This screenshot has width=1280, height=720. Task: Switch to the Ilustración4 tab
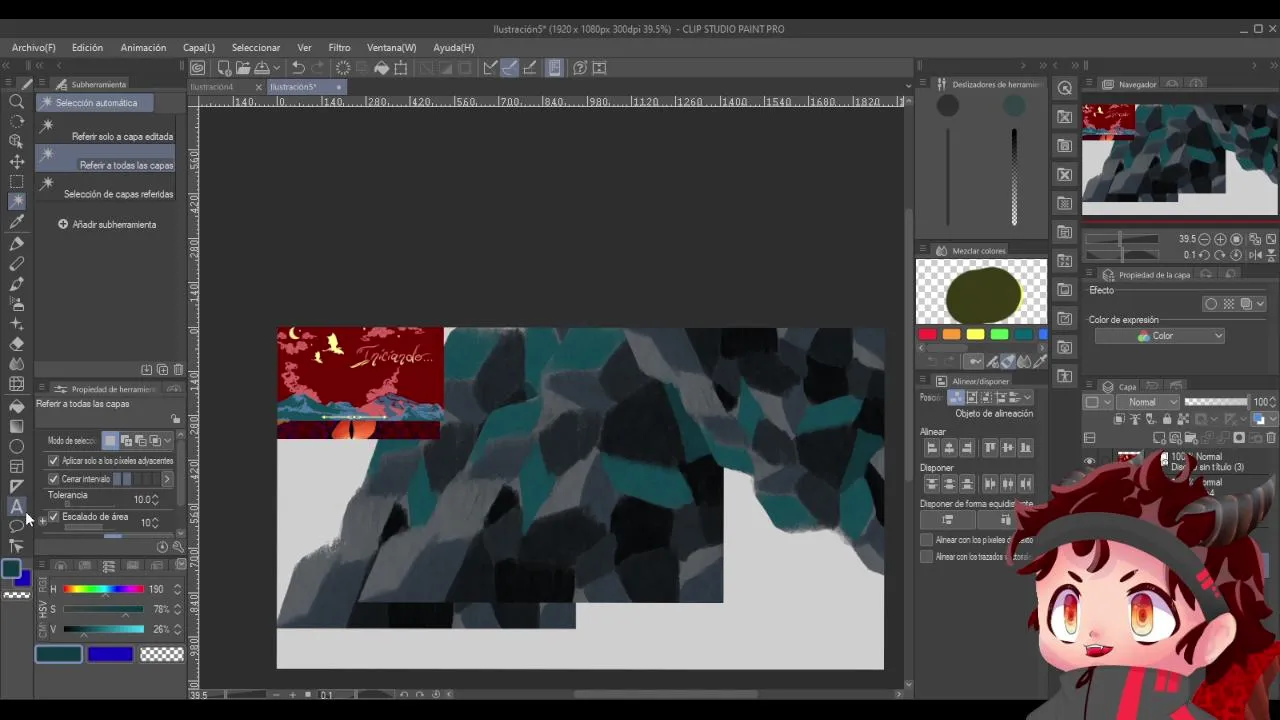pos(213,87)
